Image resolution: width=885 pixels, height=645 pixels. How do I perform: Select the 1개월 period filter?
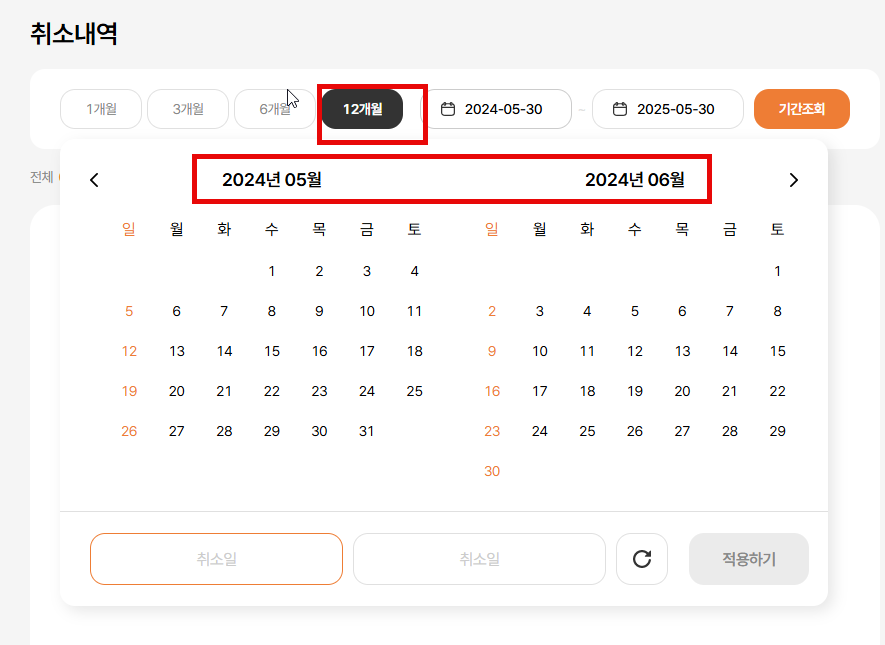[101, 109]
